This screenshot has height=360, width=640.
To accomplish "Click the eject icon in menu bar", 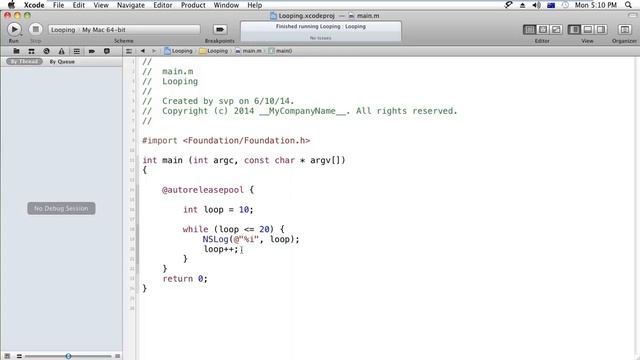I will tap(522, 5).
